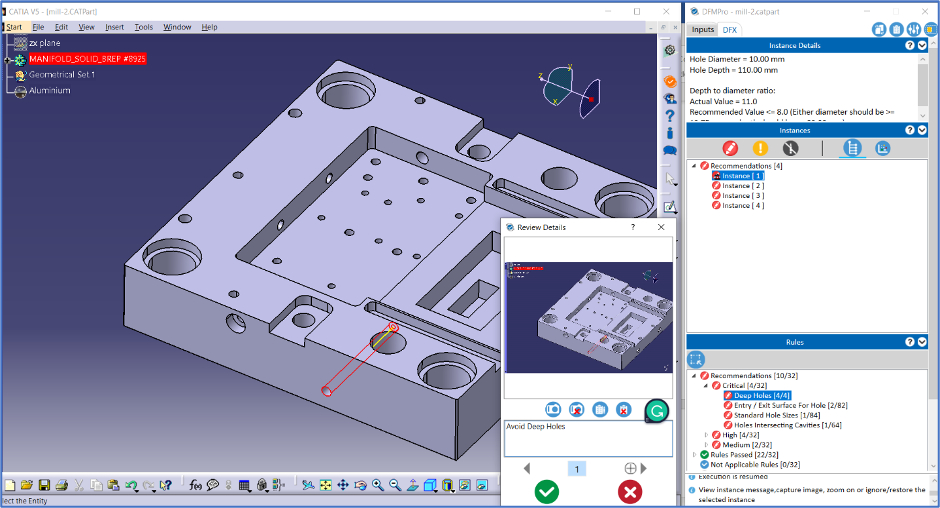Viewport: 940px width, 508px height.
Task: Open the Isometric View cube icon
Action: 430,485
